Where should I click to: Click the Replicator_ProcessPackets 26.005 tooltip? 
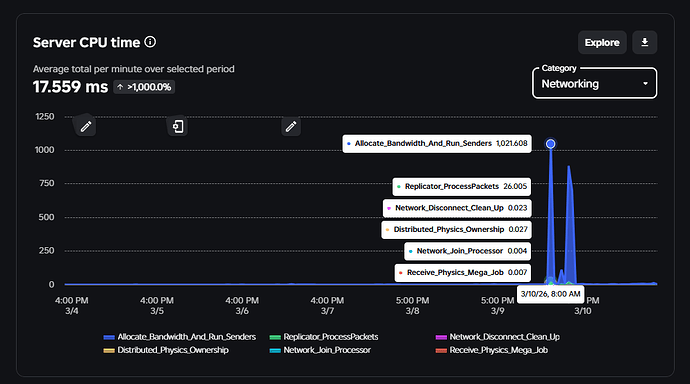pyautogui.click(x=462, y=187)
